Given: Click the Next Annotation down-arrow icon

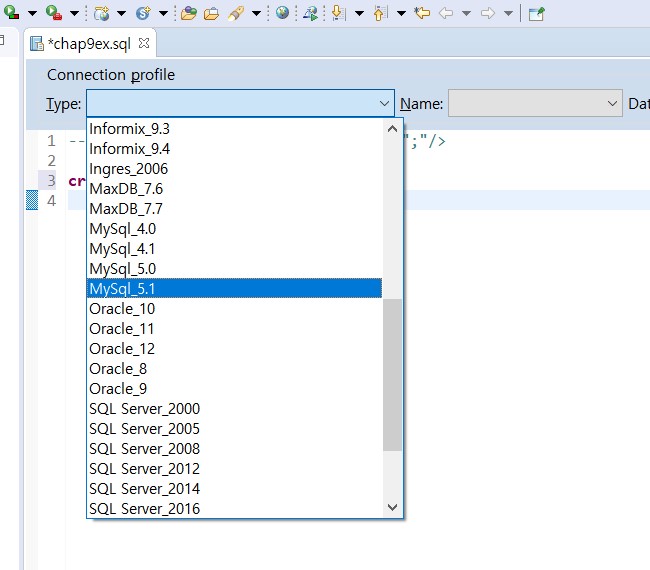Looking at the screenshot, I should pyautogui.click(x=338, y=13).
